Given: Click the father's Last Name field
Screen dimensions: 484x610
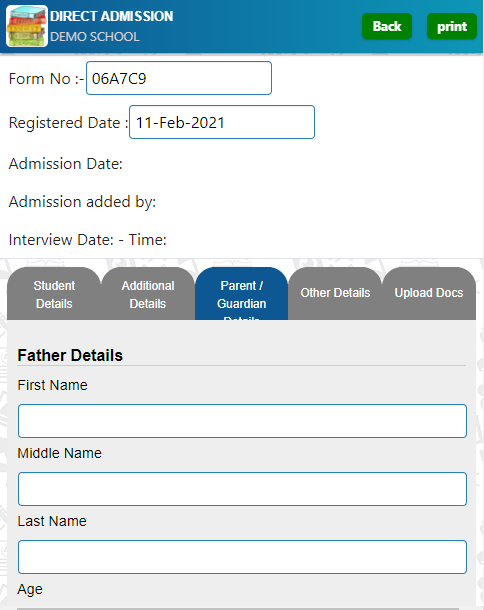Looking at the screenshot, I should coord(242,557).
